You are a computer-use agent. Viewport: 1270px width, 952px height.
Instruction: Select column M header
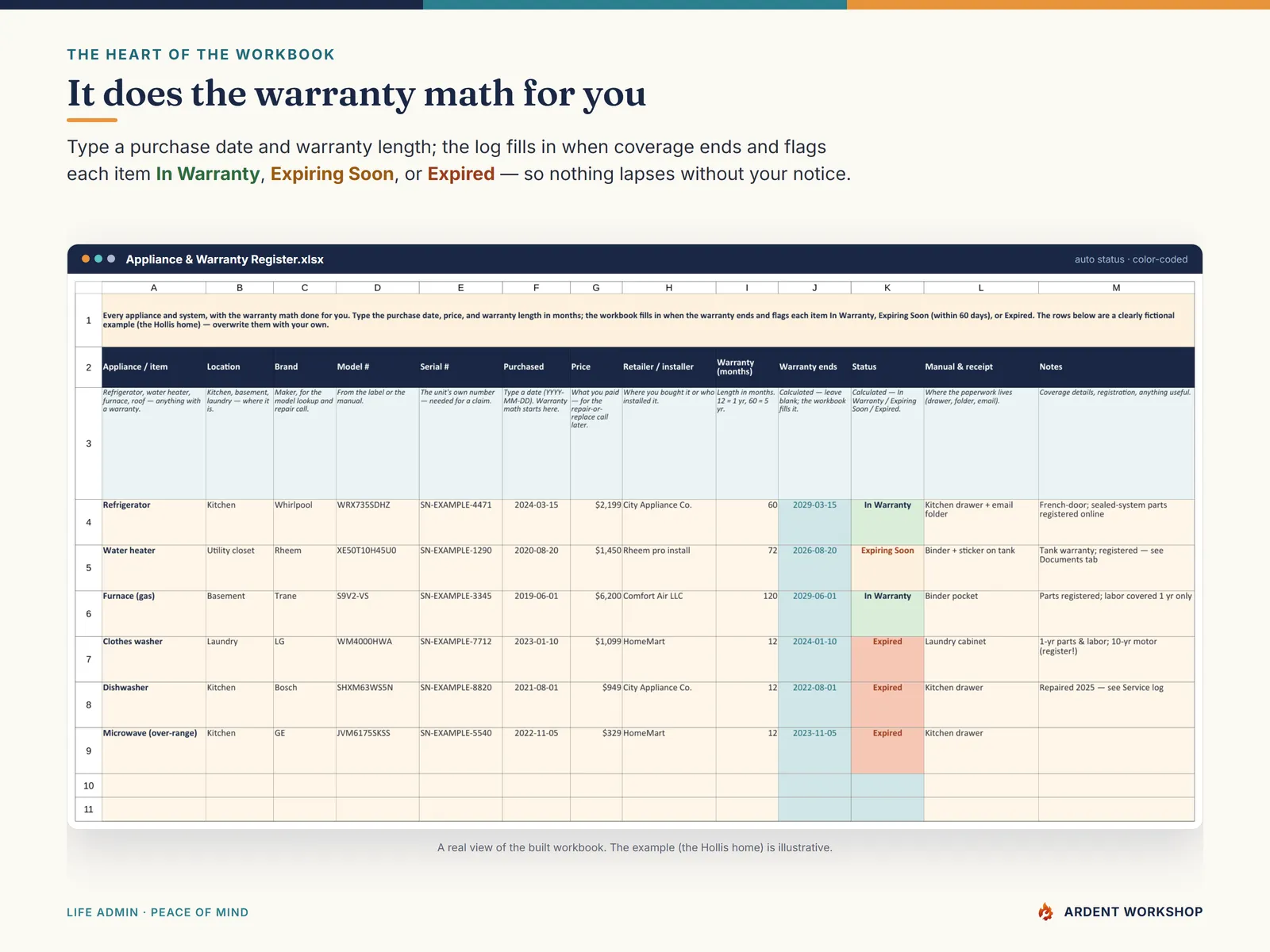pos(1116,287)
